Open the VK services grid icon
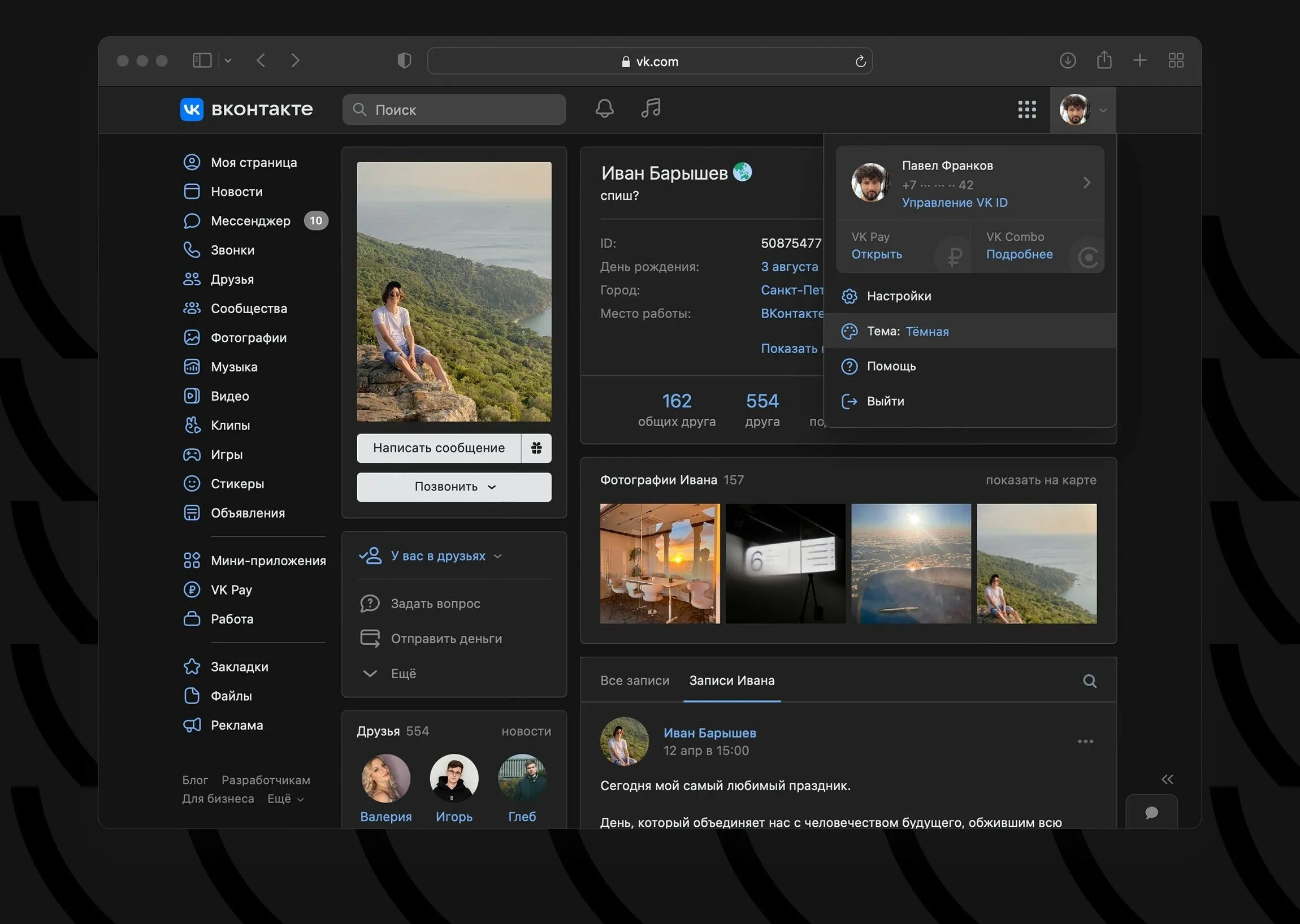Image resolution: width=1300 pixels, height=924 pixels. (x=1026, y=109)
